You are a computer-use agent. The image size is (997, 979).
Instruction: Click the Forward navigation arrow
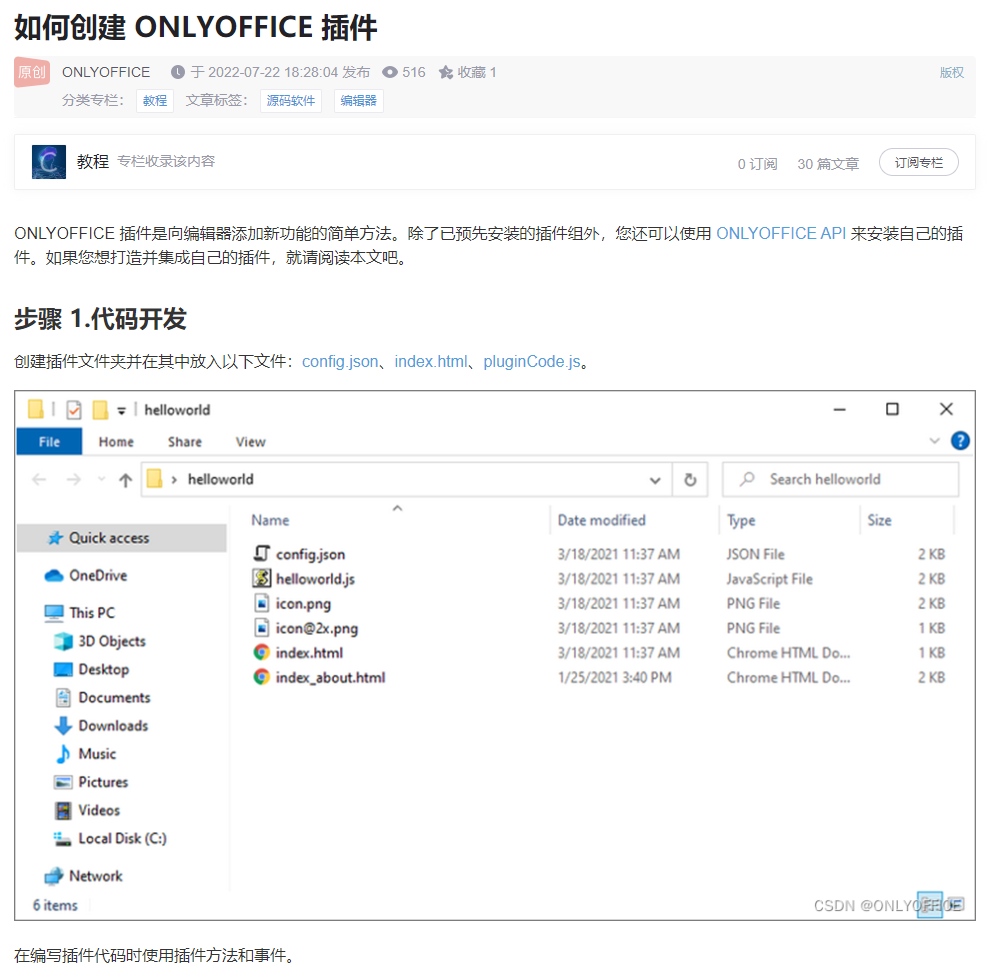pos(74,479)
